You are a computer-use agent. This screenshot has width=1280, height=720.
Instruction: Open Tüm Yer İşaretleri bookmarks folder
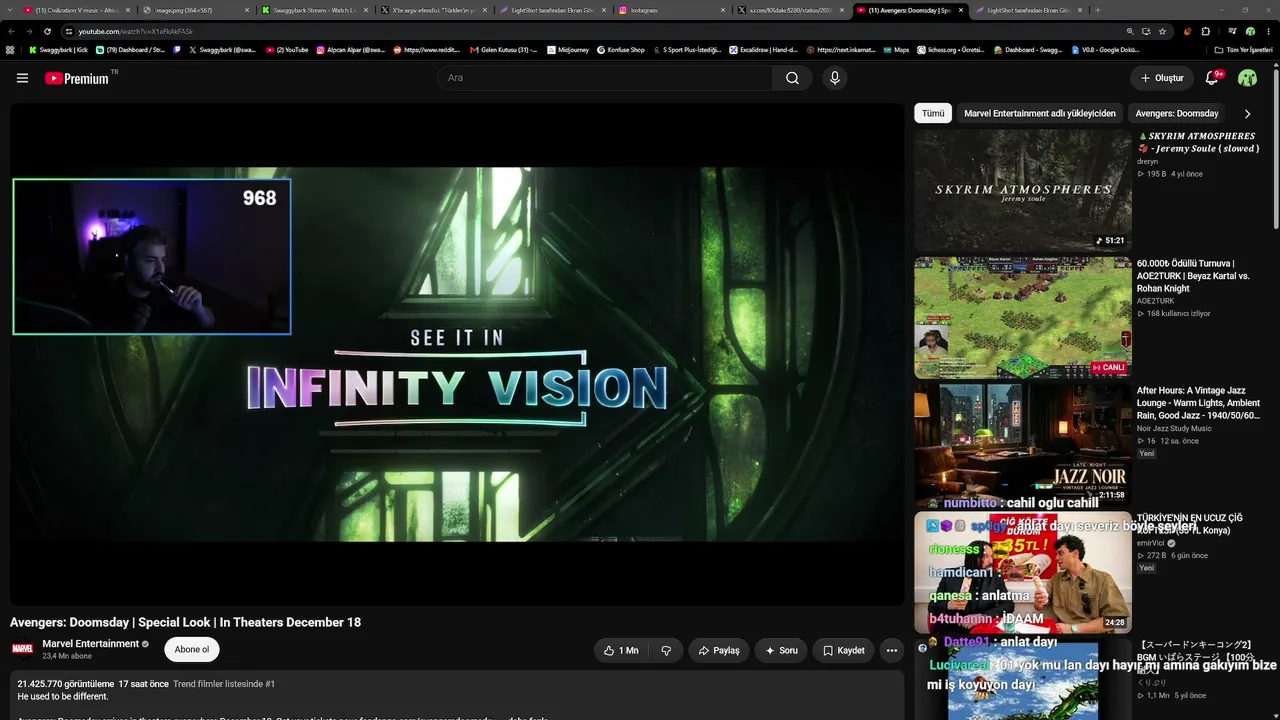point(1244,49)
